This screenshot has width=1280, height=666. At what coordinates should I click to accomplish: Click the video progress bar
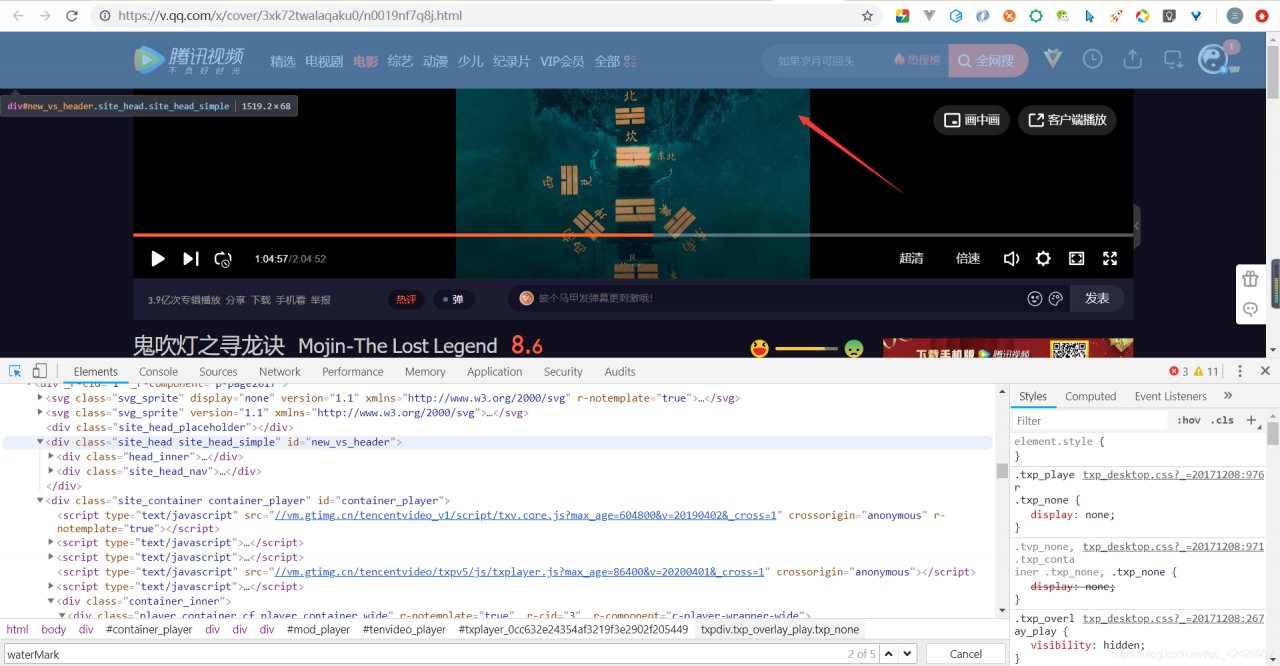pyautogui.click(x=633, y=235)
